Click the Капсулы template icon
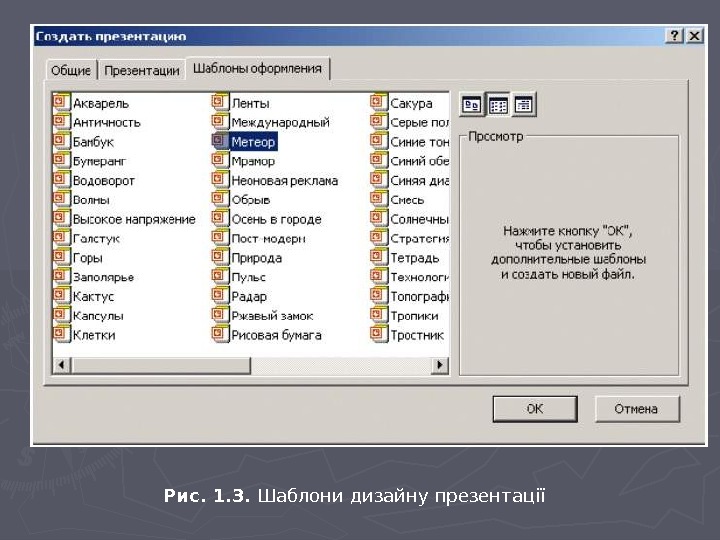 (61, 315)
